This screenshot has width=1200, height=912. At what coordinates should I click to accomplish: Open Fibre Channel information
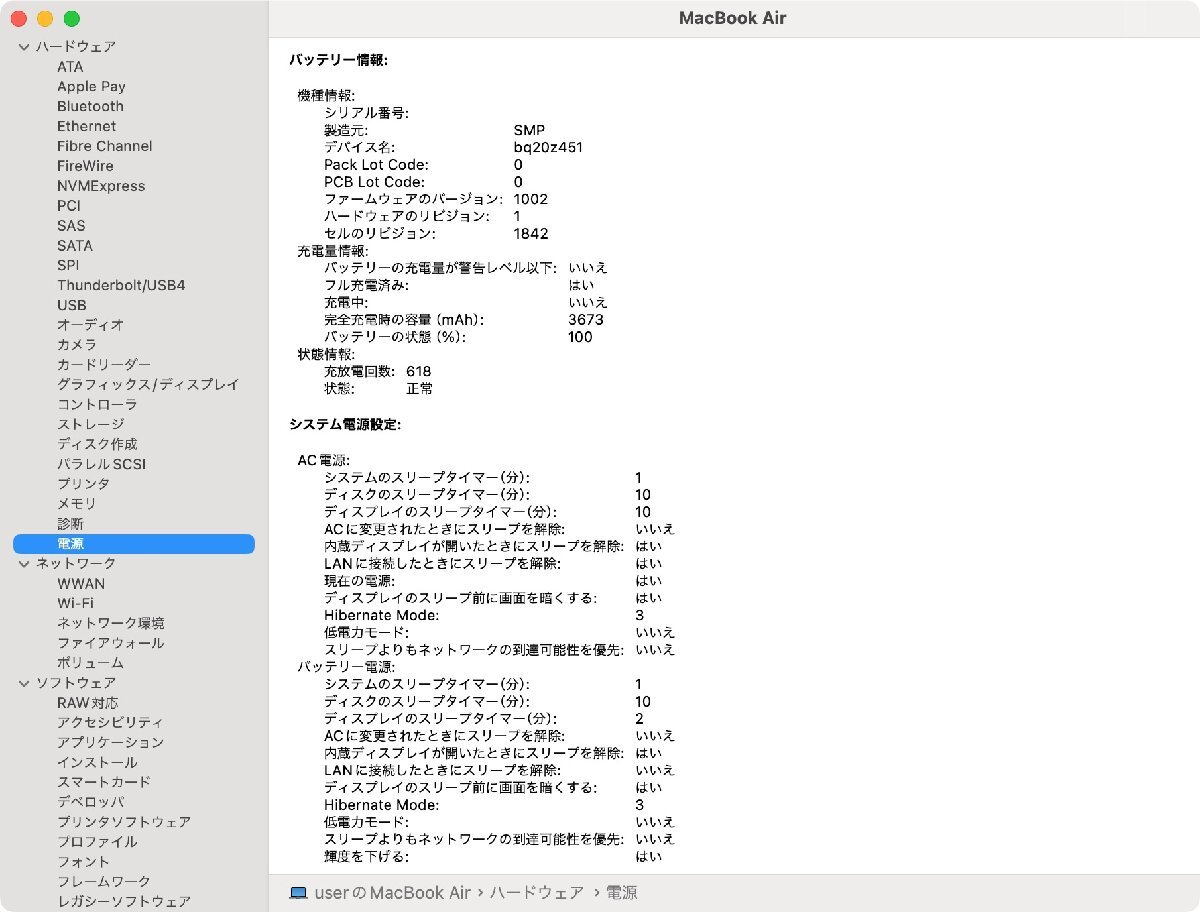(105, 146)
